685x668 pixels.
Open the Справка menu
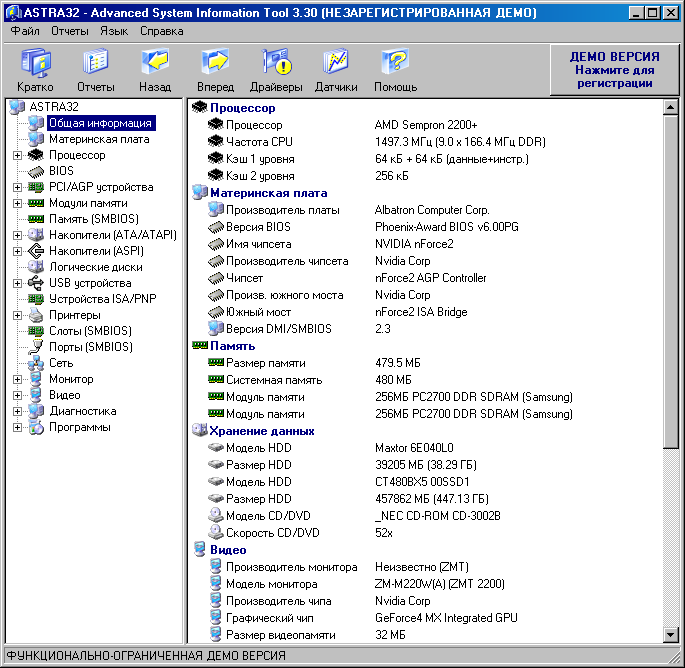[161, 31]
